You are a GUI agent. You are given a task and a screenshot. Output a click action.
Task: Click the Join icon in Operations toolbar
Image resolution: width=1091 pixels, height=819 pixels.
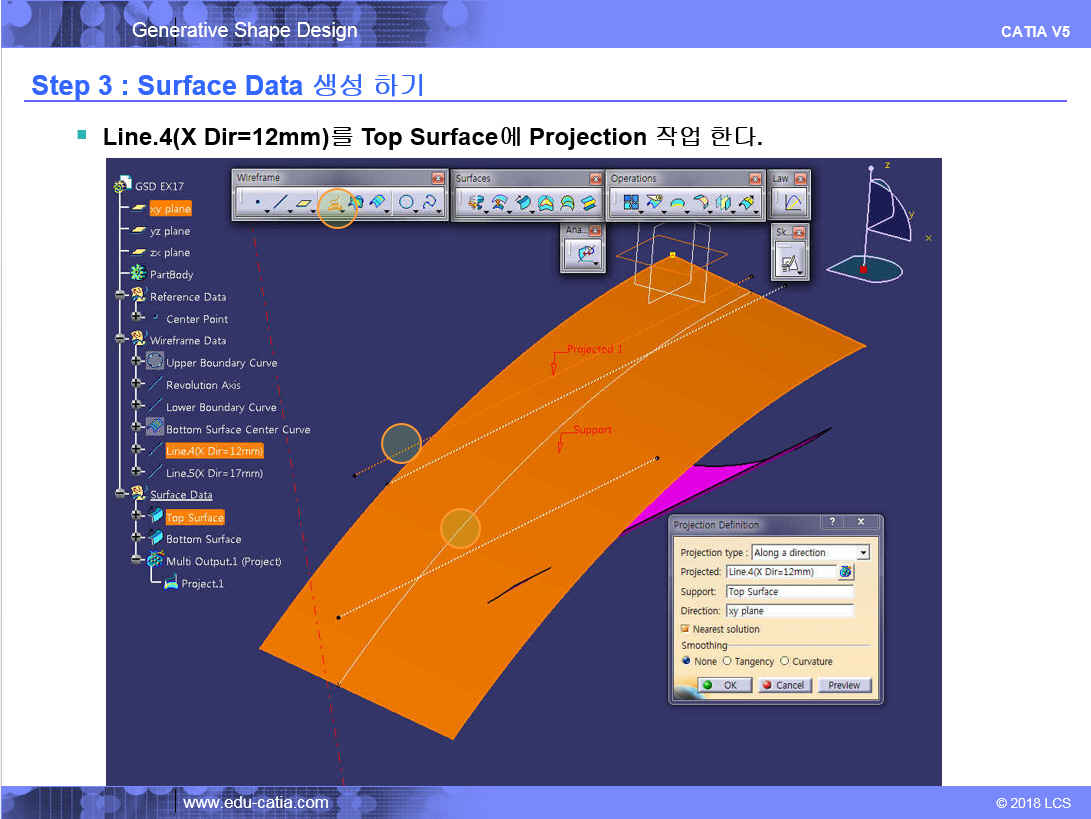click(631, 204)
